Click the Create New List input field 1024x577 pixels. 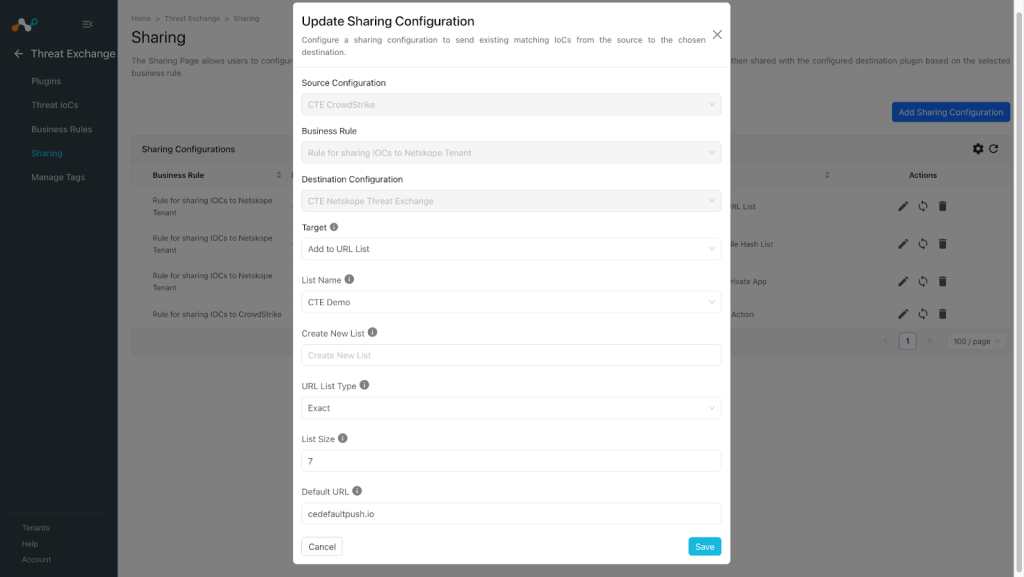(x=511, y=355)
